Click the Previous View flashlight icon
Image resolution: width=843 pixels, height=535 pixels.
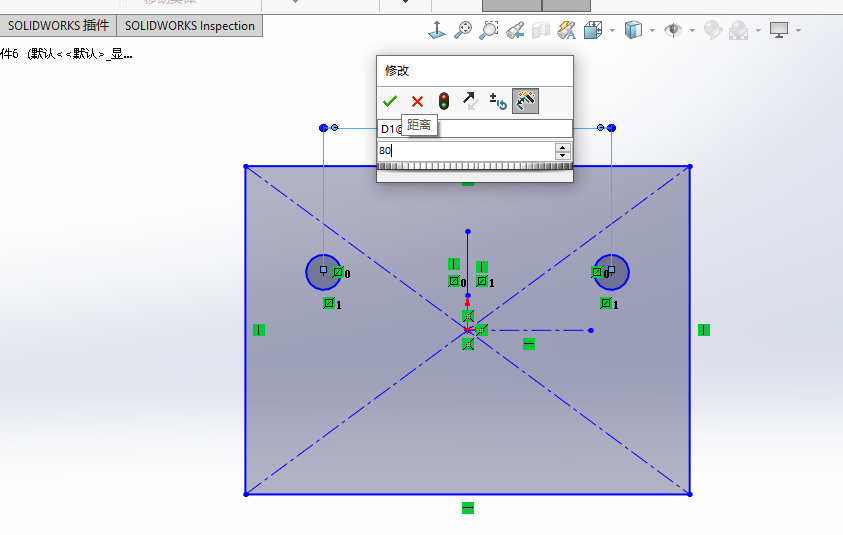tap(515, 30)
